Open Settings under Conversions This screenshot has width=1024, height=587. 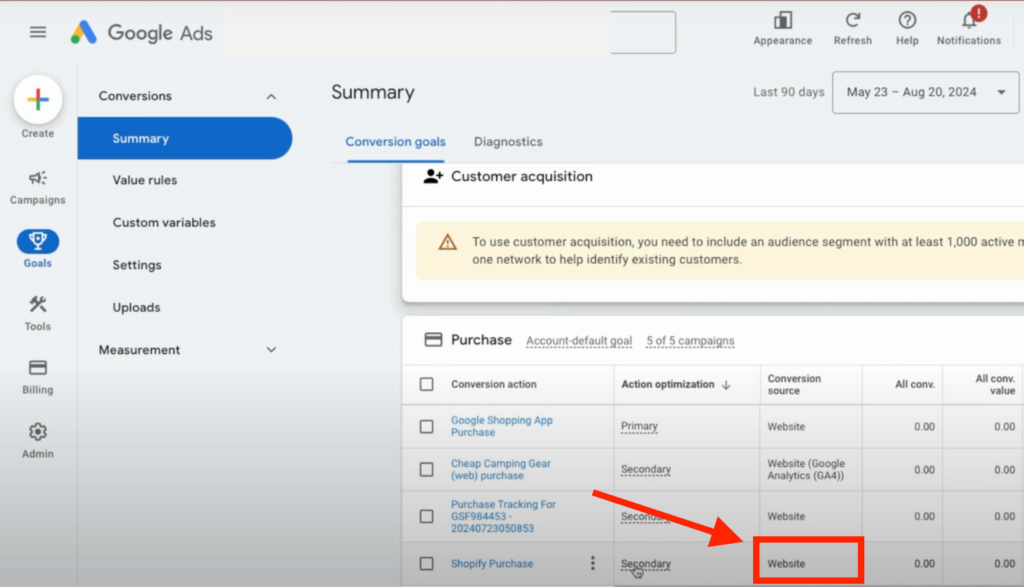[136, 265]
